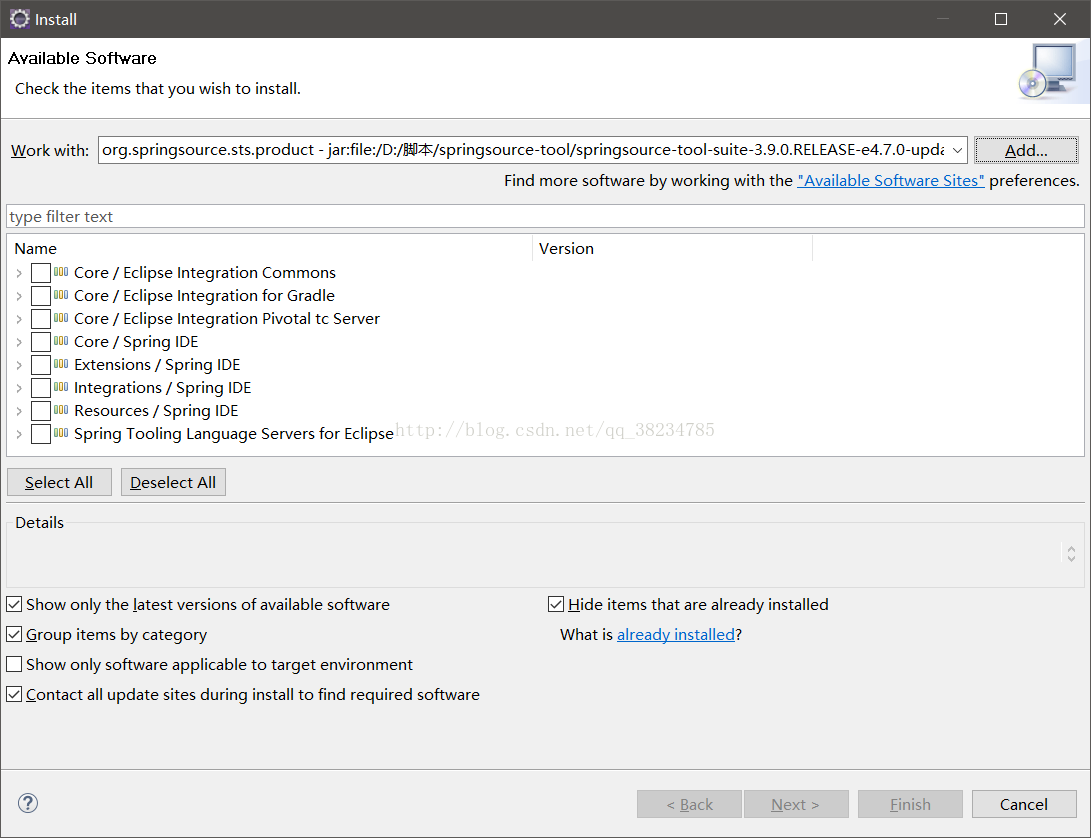This screenshot has height=838, width=1091.
Task: Maximize the Install window
Action: pyautogui.click(x=1001, y=19)
